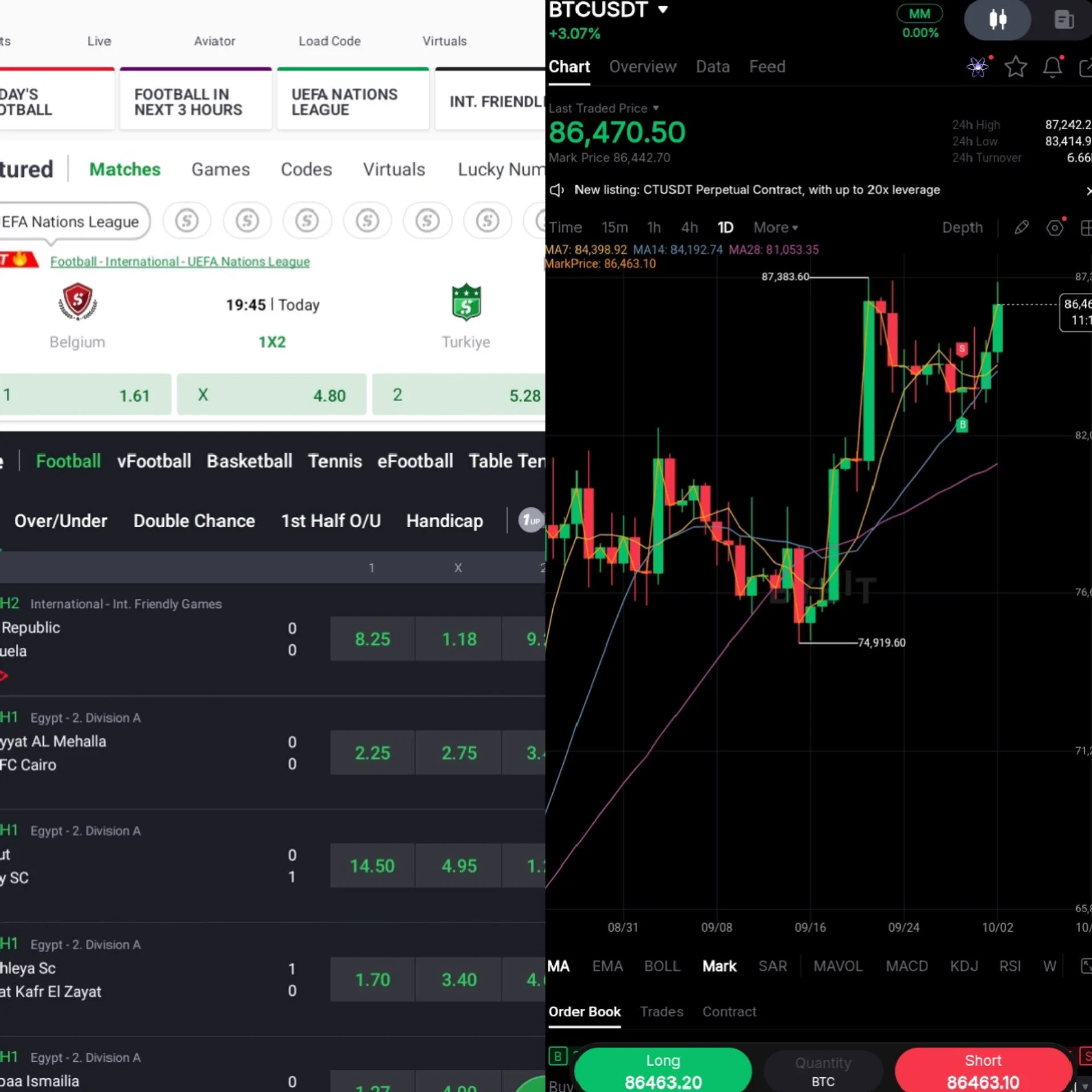The height and width of the screenshot is (1092, 1092).
Task: Tap the Turkiye team badge
Action: pos(466,301)
